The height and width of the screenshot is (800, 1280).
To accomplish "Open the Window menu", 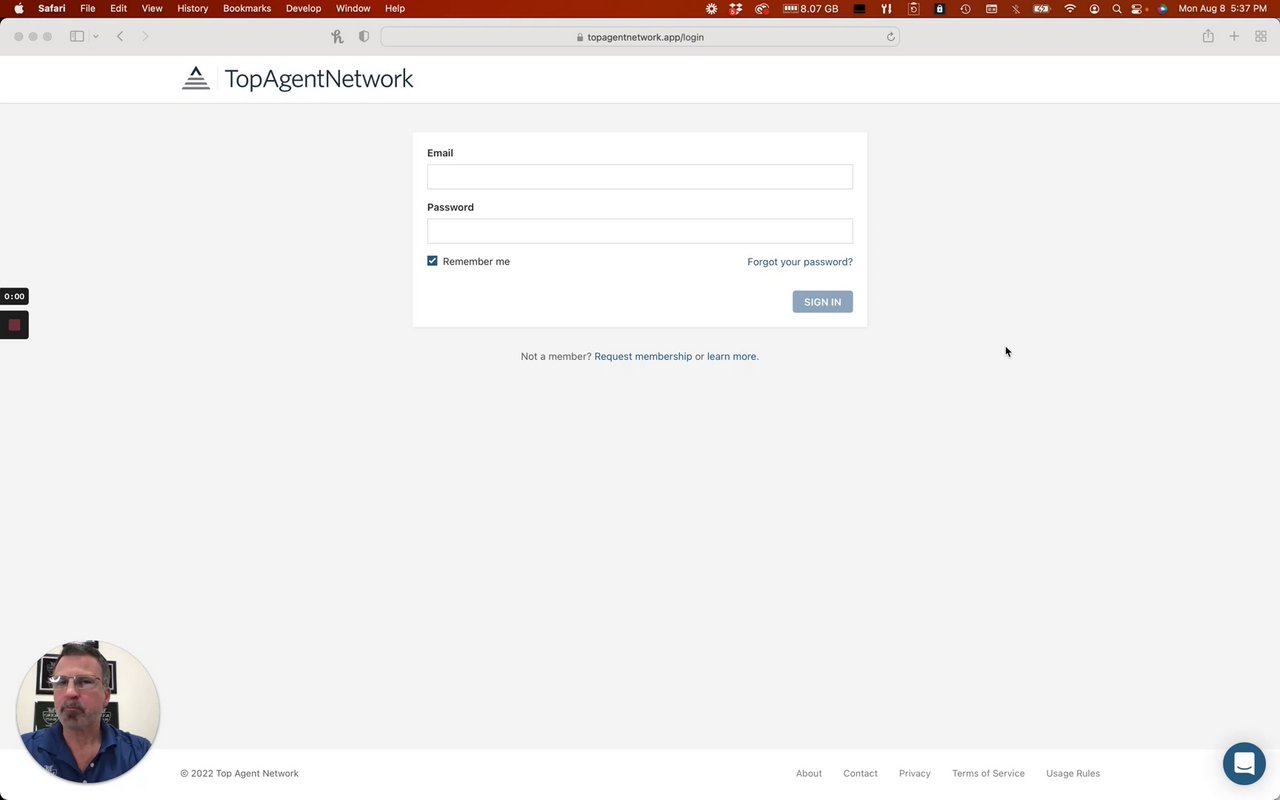I will (x=353, y=8).
